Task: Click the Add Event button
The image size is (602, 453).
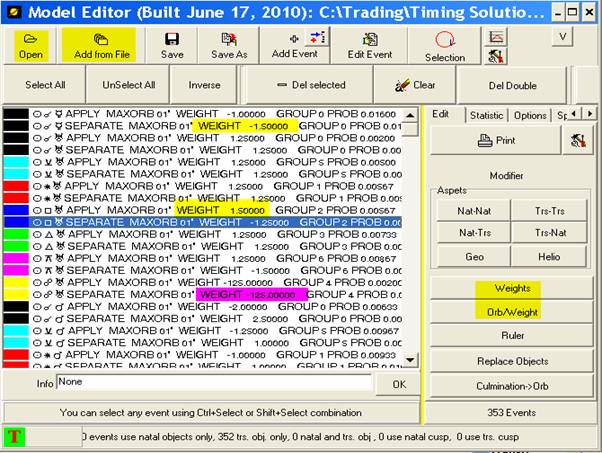Action: coord(294,46)
